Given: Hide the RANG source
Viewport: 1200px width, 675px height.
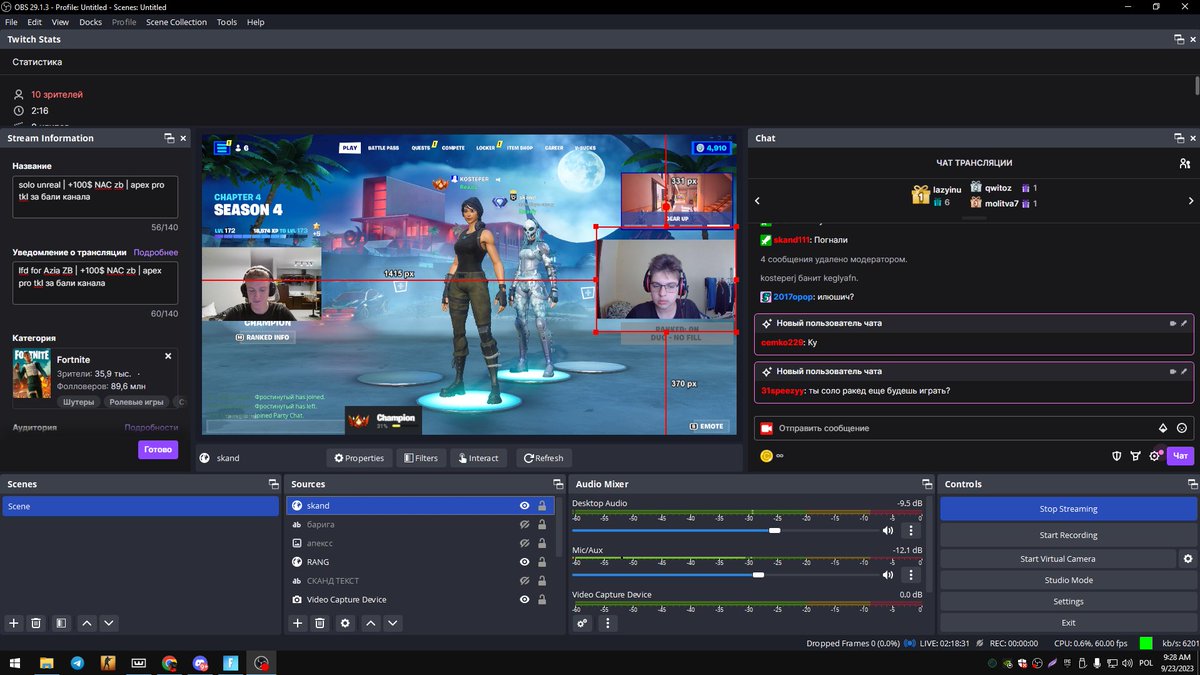Looking at the screenshot, I should tap(524, 562).
